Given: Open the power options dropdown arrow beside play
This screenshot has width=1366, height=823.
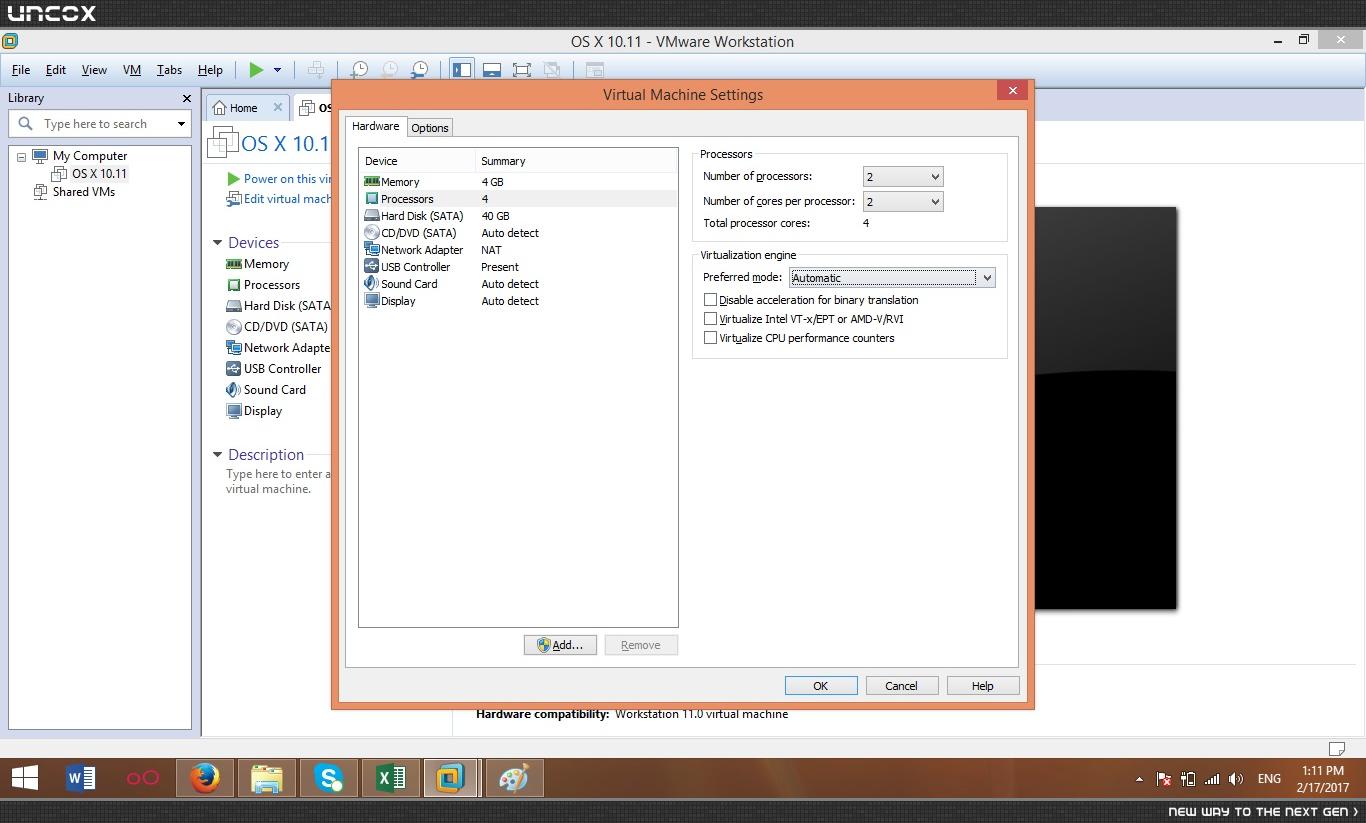Looking at the screenshot, I should [277, 70].
